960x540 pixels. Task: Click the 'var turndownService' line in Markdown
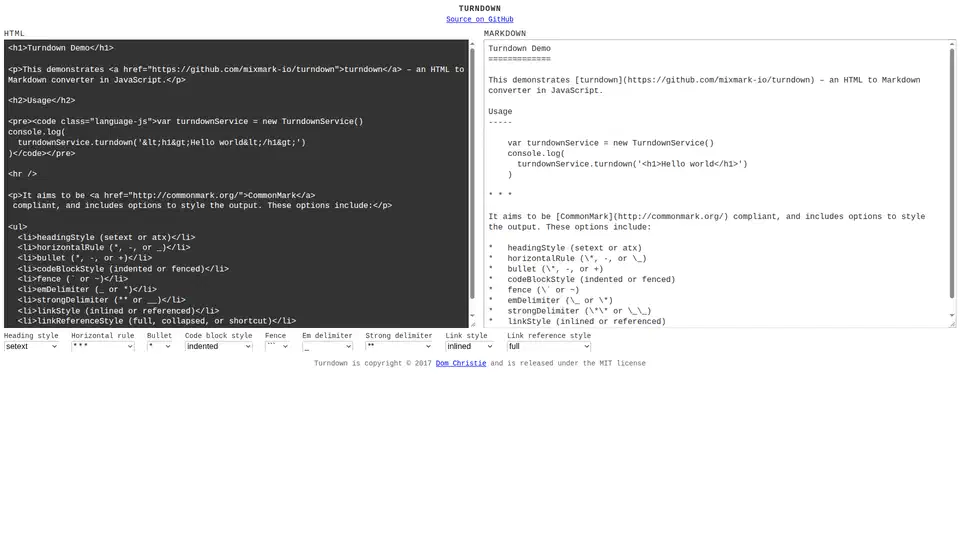[610, 143]
